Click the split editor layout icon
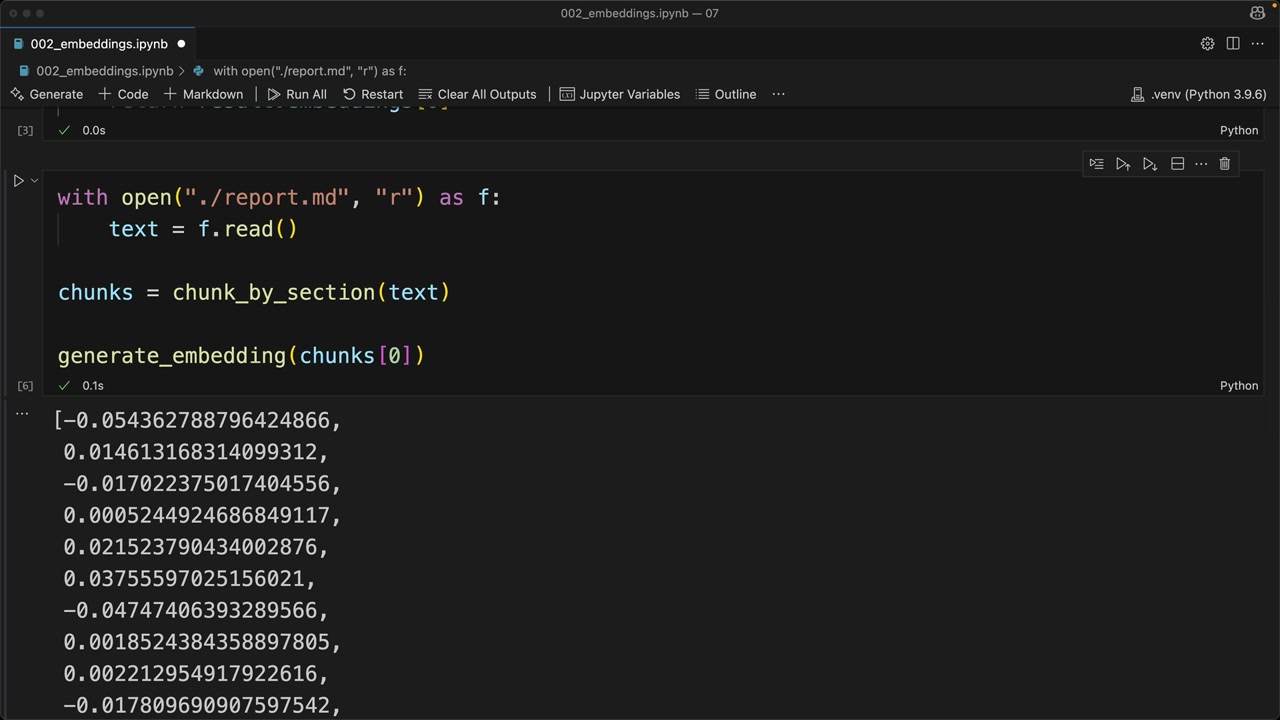This screenshot has height=720, width=1280. (x=1233, y=44)
